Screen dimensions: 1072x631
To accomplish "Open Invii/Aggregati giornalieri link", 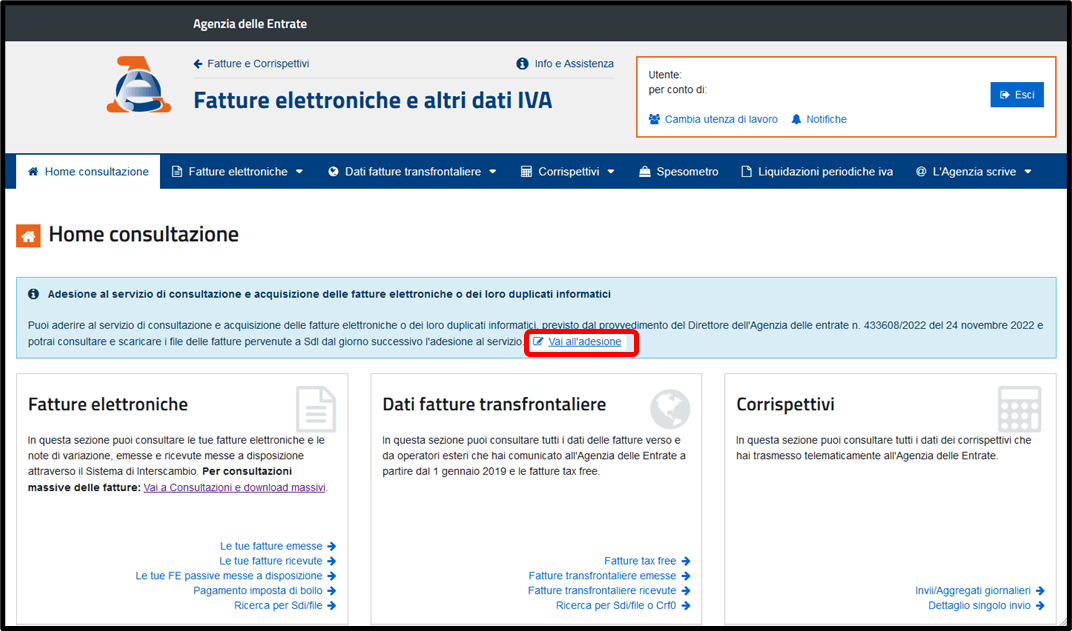I will click(x=973, y=591).
